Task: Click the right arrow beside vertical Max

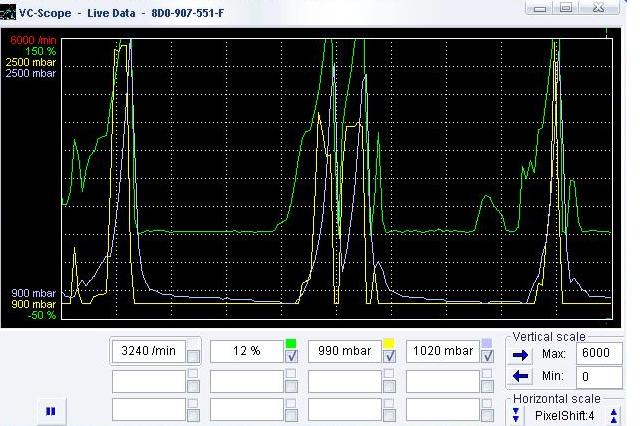Action: point(520,354)
